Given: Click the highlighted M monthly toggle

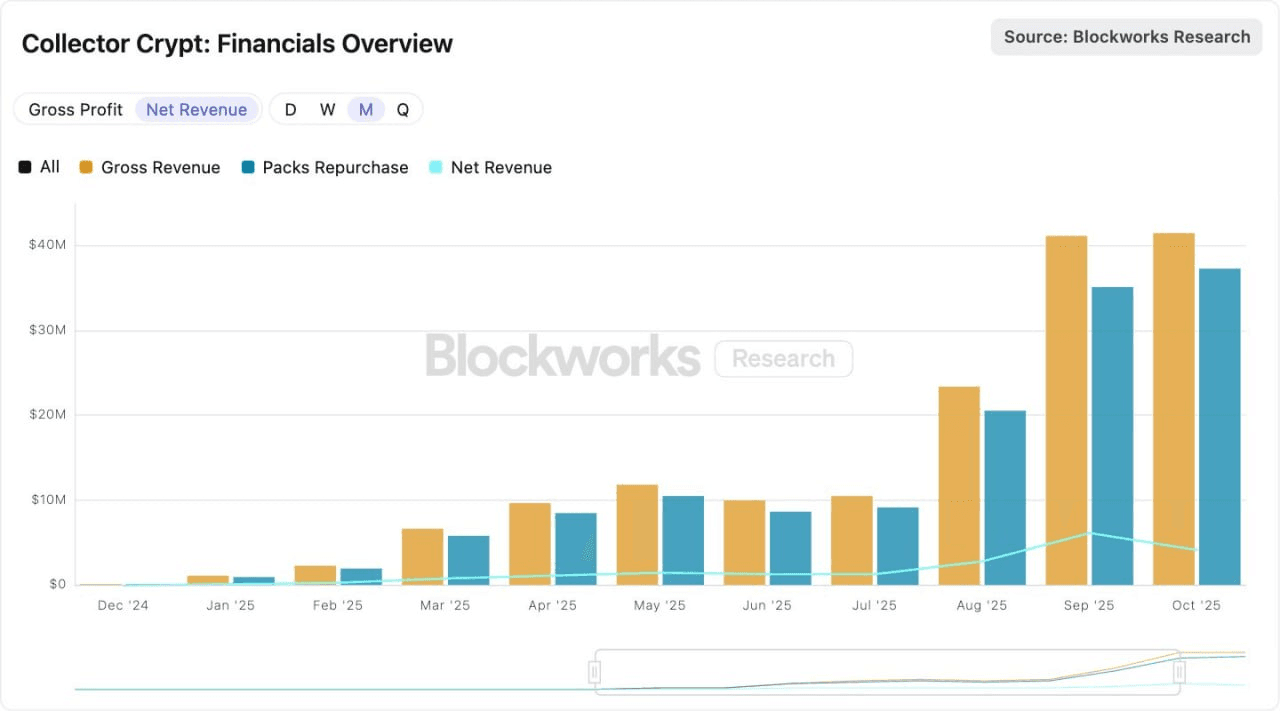Looking at the screenshot, I should (365, 109).
